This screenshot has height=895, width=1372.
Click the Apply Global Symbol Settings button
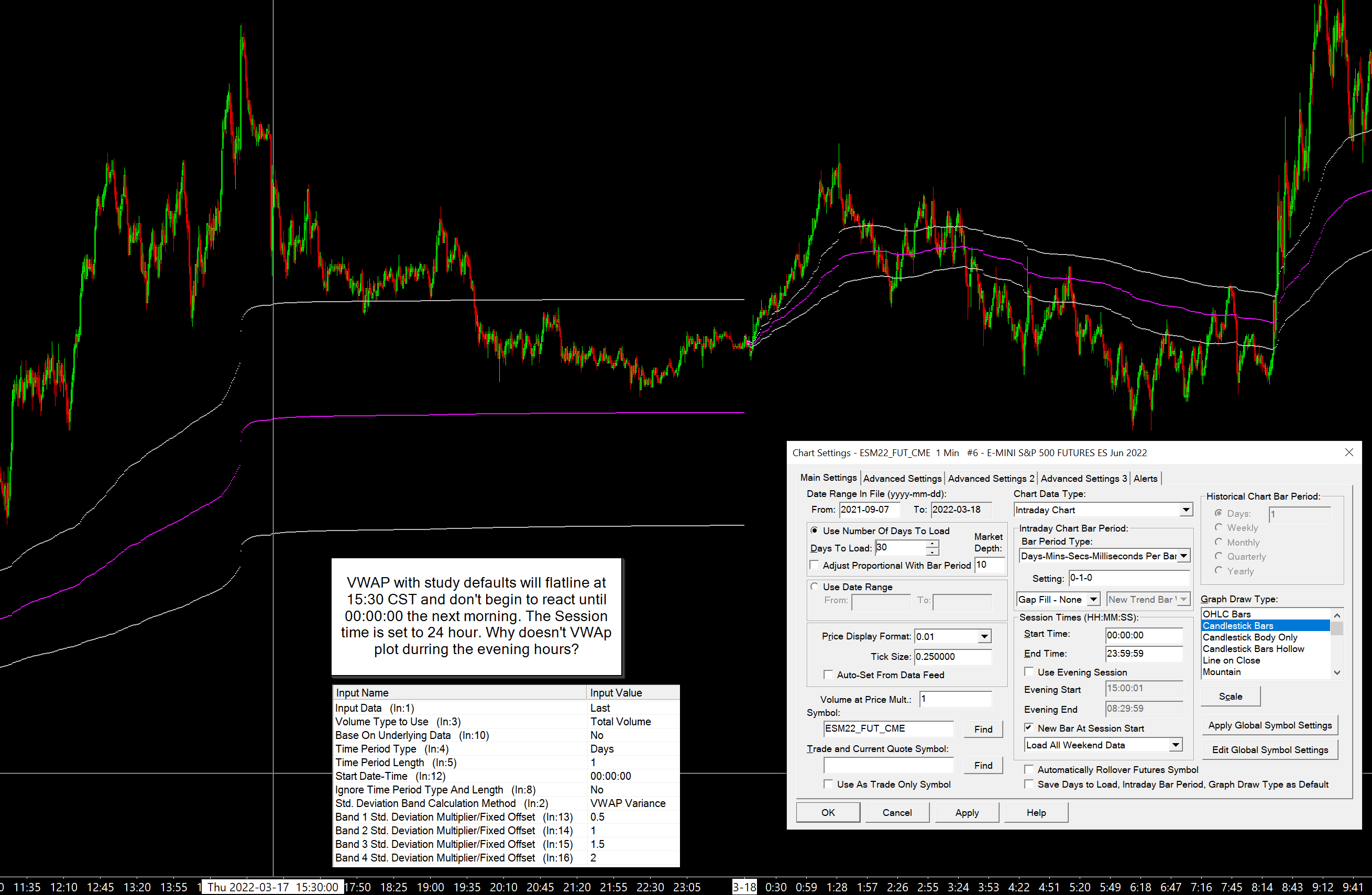point(1269,725)
